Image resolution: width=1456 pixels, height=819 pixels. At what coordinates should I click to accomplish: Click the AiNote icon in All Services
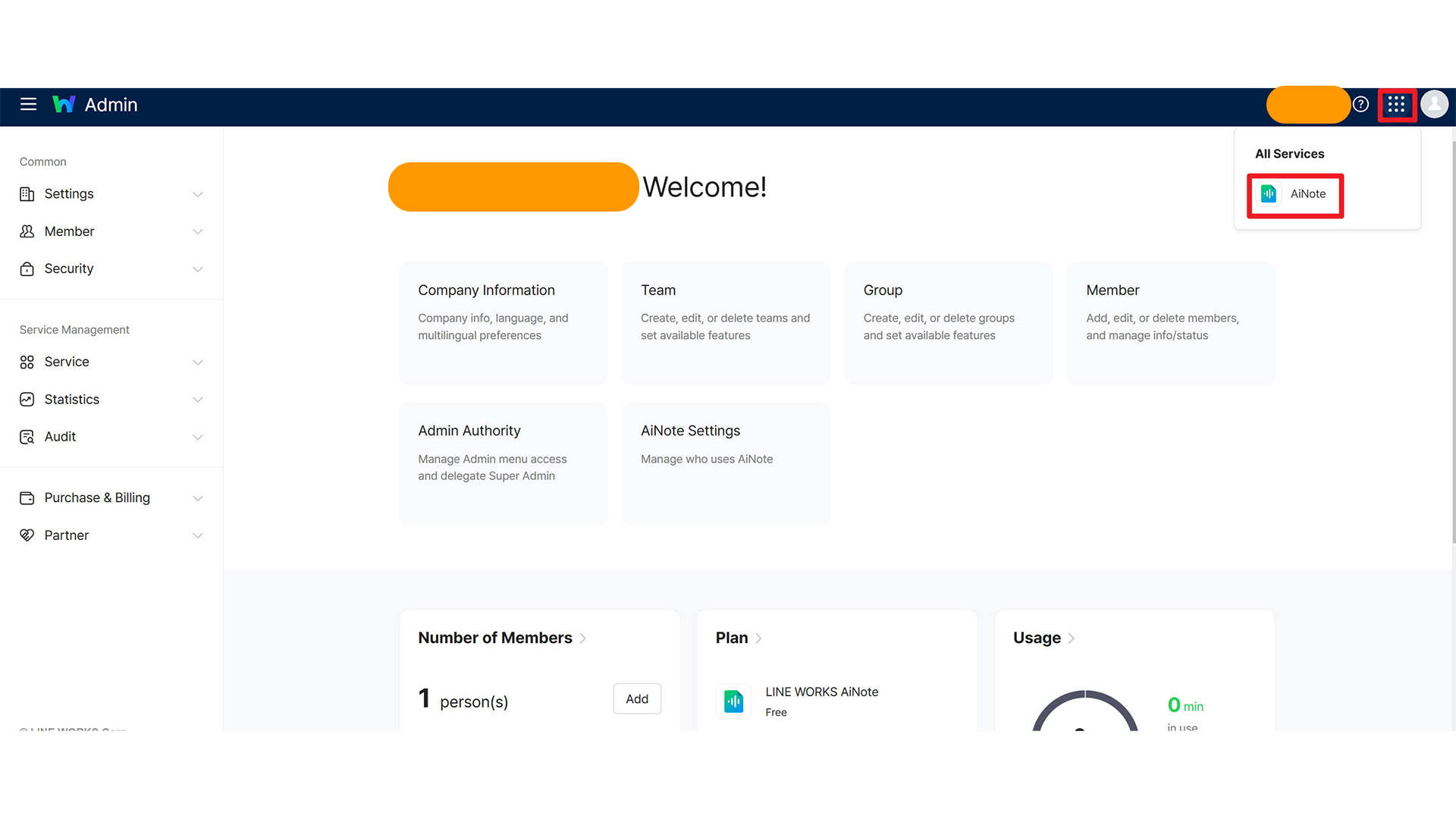[1269, 194]
